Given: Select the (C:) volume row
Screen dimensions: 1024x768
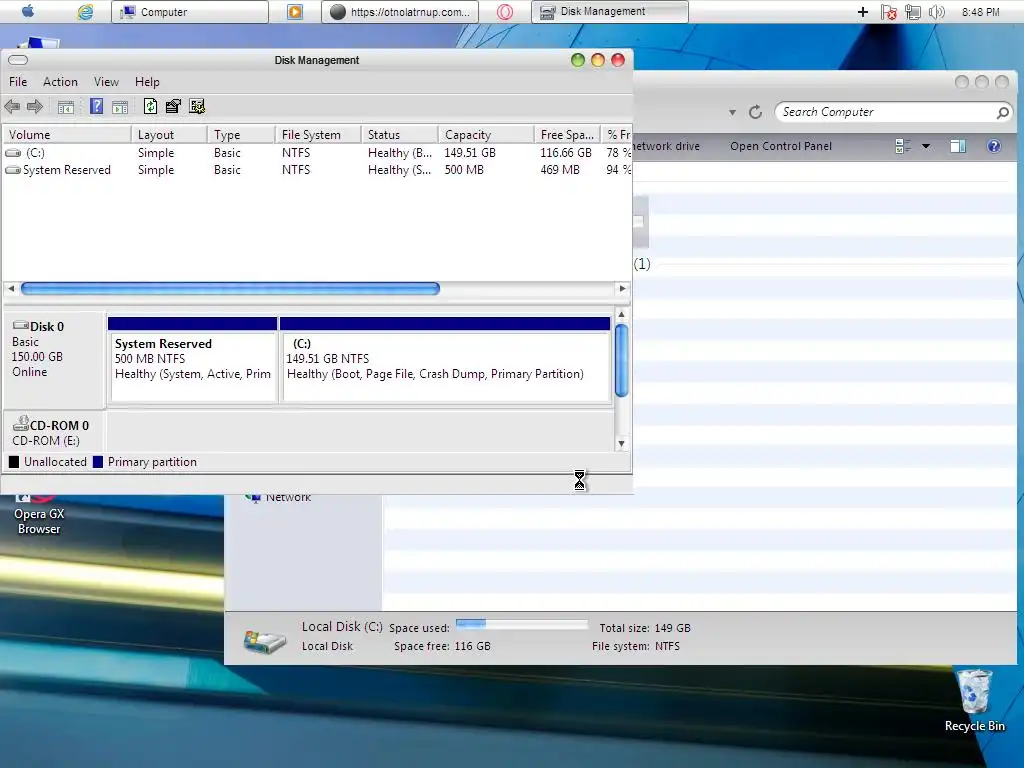Looking at the screenshot, I should 317,153.
